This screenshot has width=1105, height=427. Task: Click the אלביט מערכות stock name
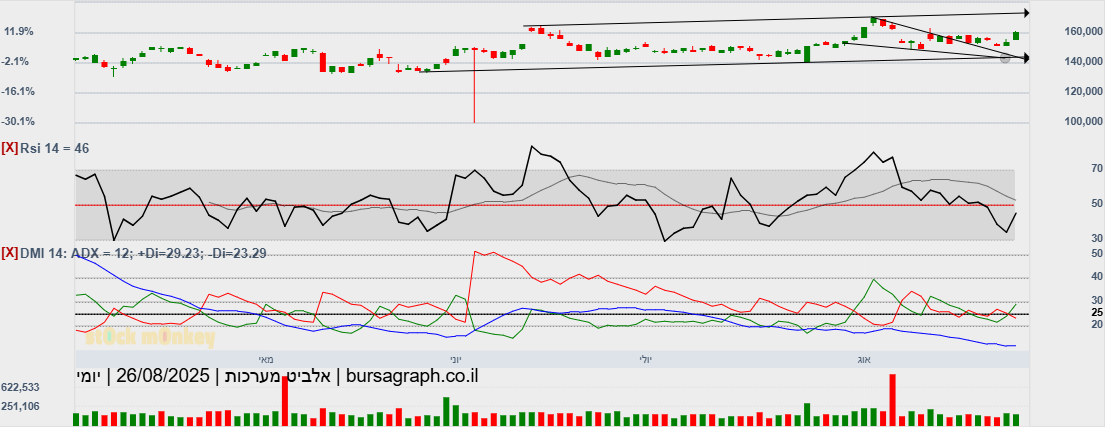click(x=278, y=376)
